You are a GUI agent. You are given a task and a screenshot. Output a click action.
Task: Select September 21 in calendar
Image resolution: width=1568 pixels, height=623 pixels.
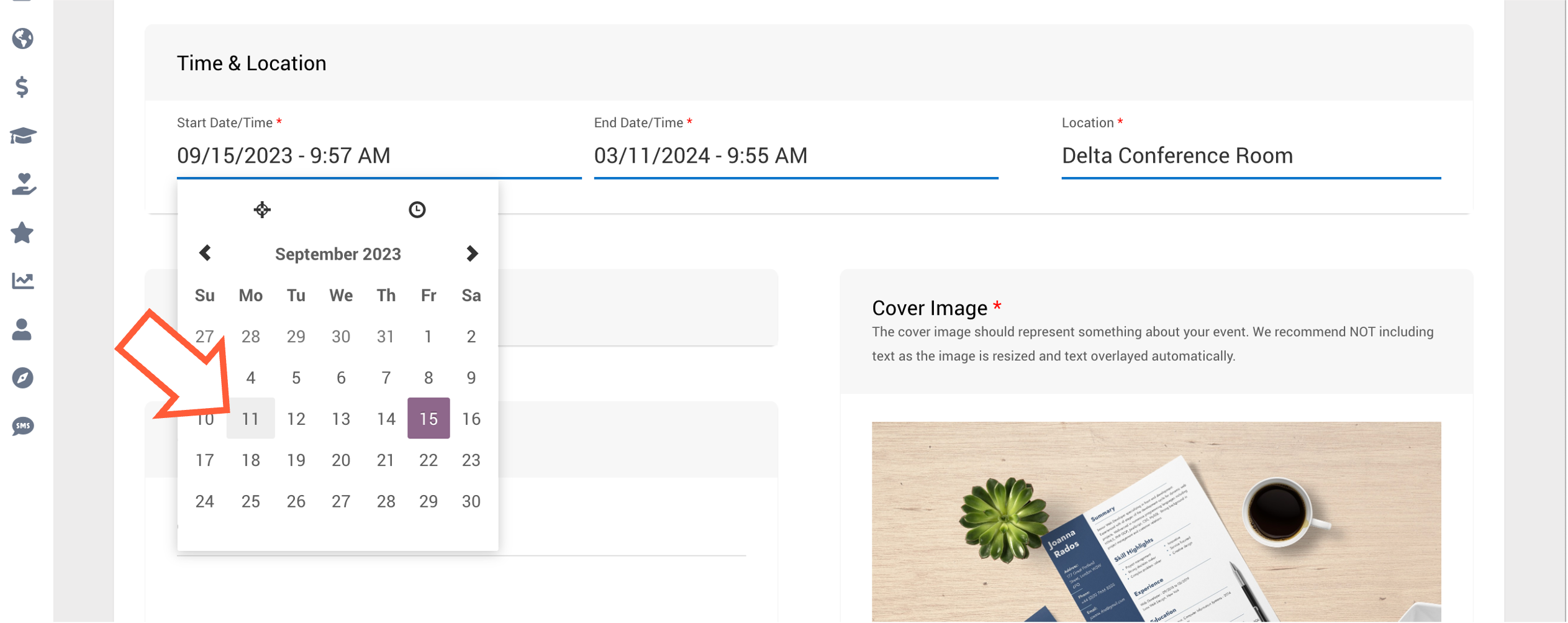tap(386, 460)
